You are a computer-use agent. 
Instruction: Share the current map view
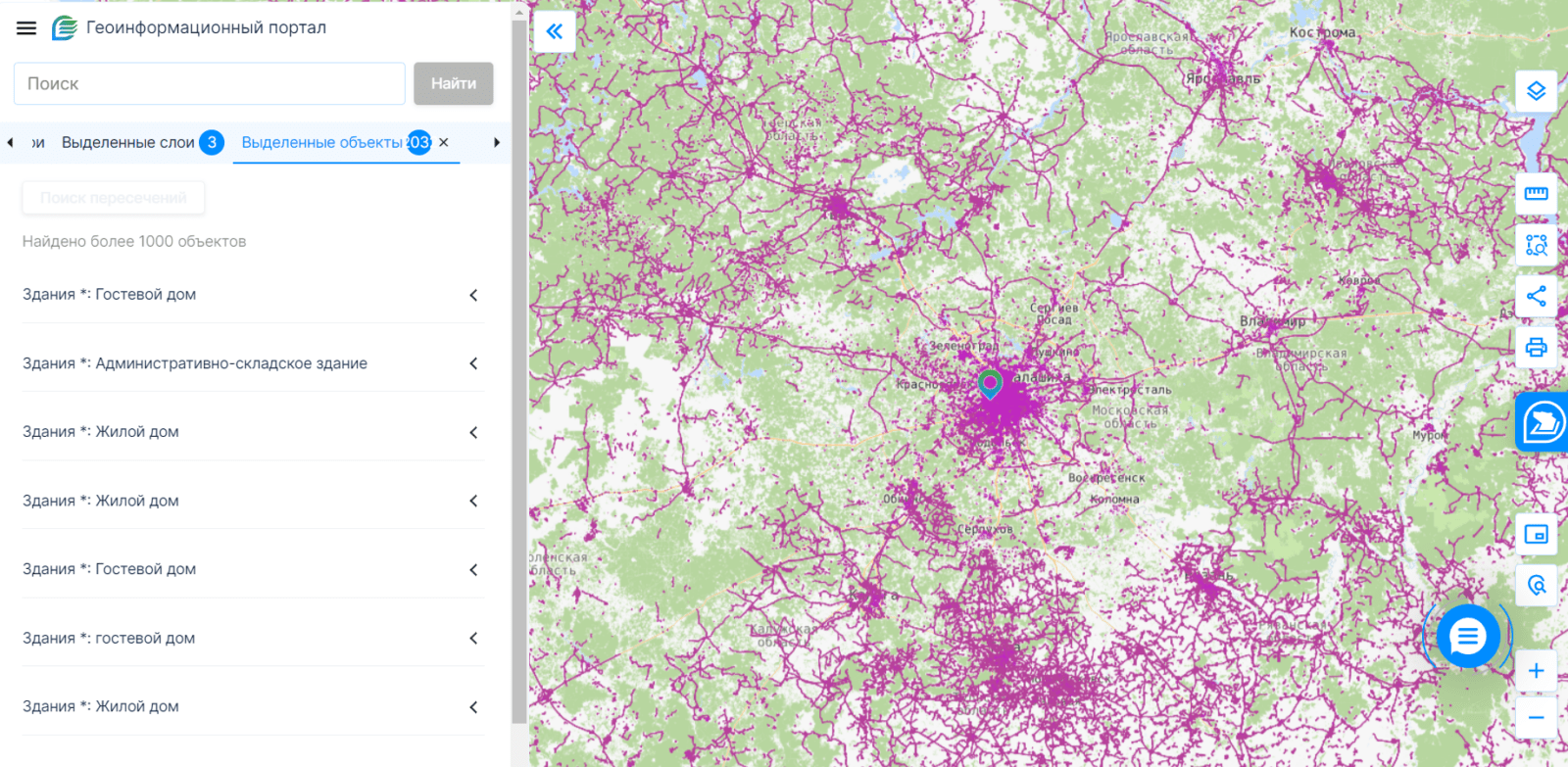1536,296
